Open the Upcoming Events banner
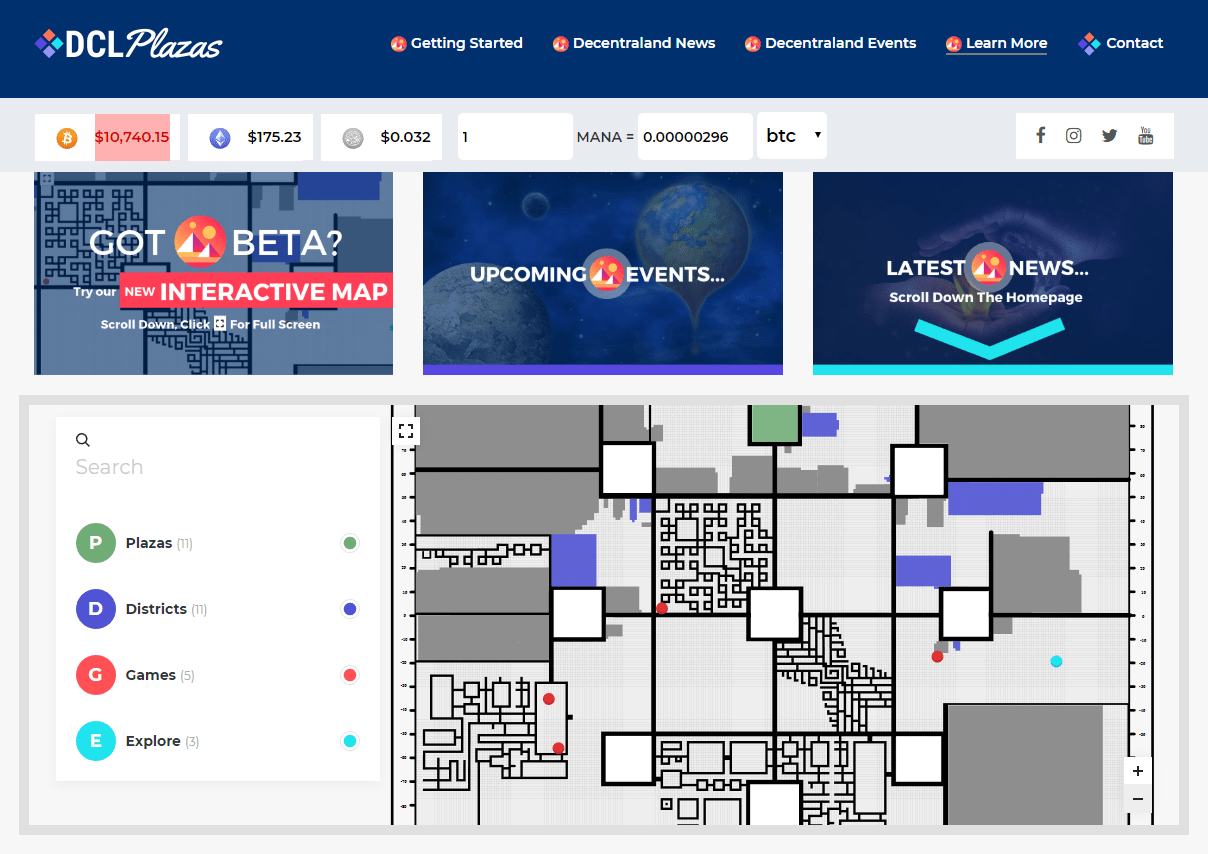 point(603,273)
